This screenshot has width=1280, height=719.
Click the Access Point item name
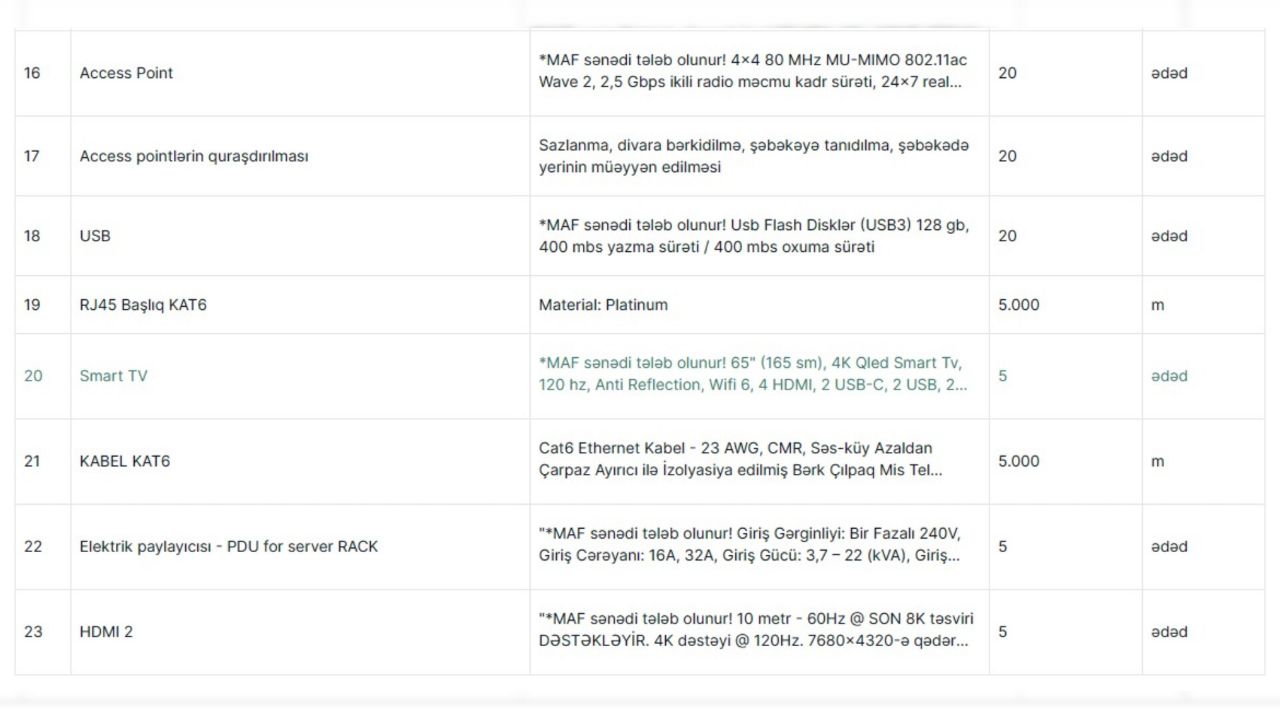tap(126, 73)
